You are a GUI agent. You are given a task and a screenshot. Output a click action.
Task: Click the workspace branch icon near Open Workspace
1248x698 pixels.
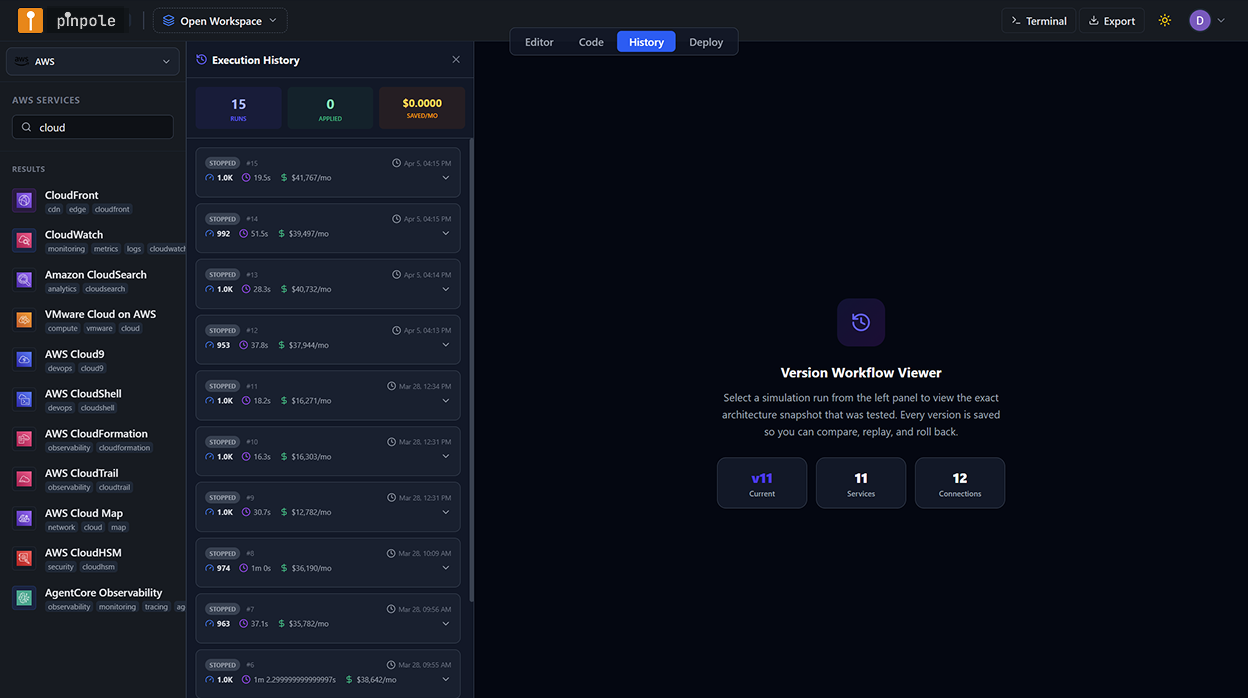point(165,19)
